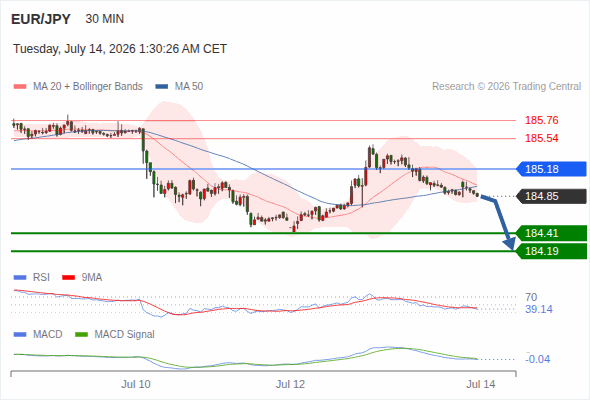
Task: Select the 185.18 pivot price label
Action: 551,169
